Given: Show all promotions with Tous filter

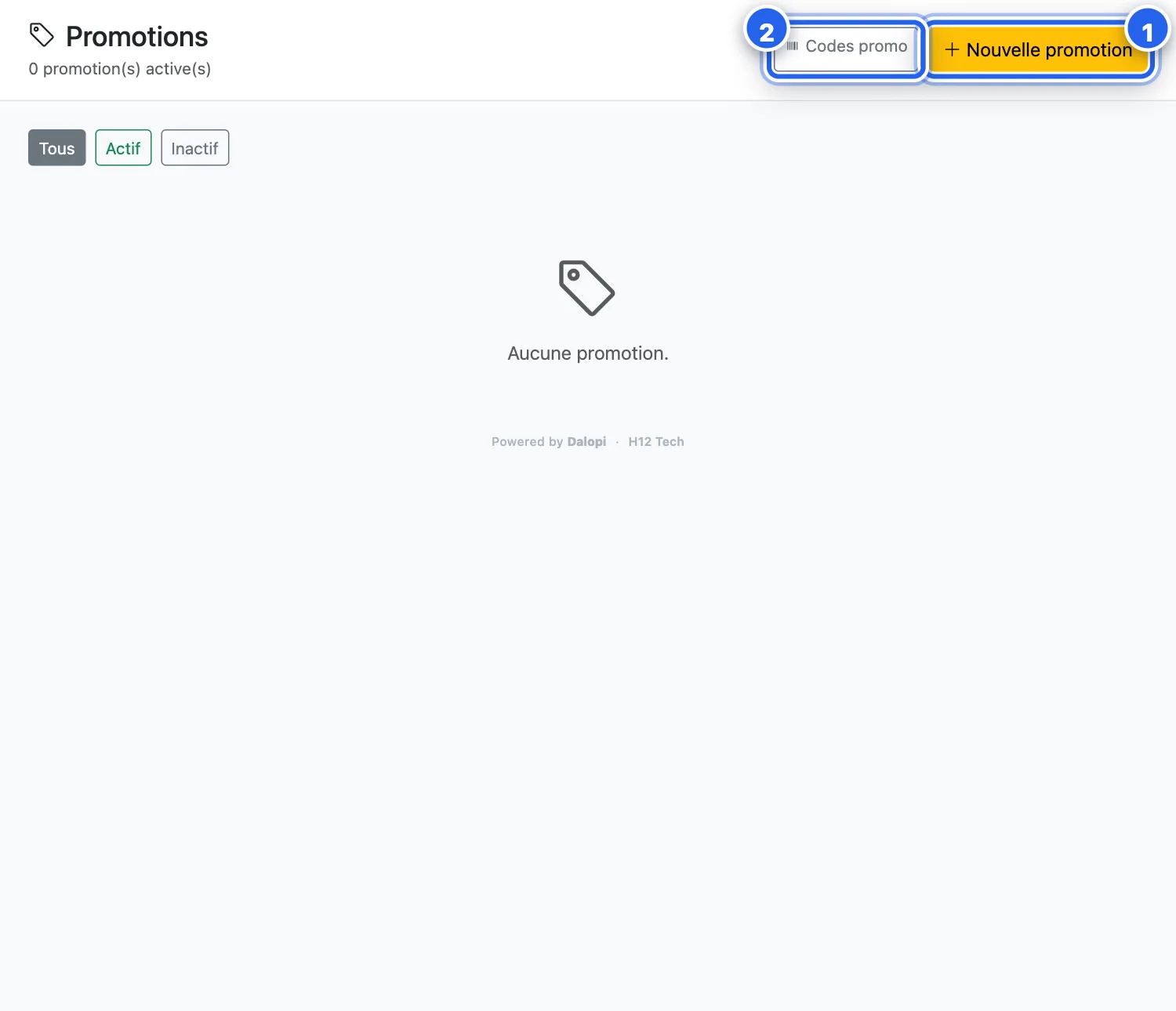Looking at the screenshot, I should [x=57, y=148].
